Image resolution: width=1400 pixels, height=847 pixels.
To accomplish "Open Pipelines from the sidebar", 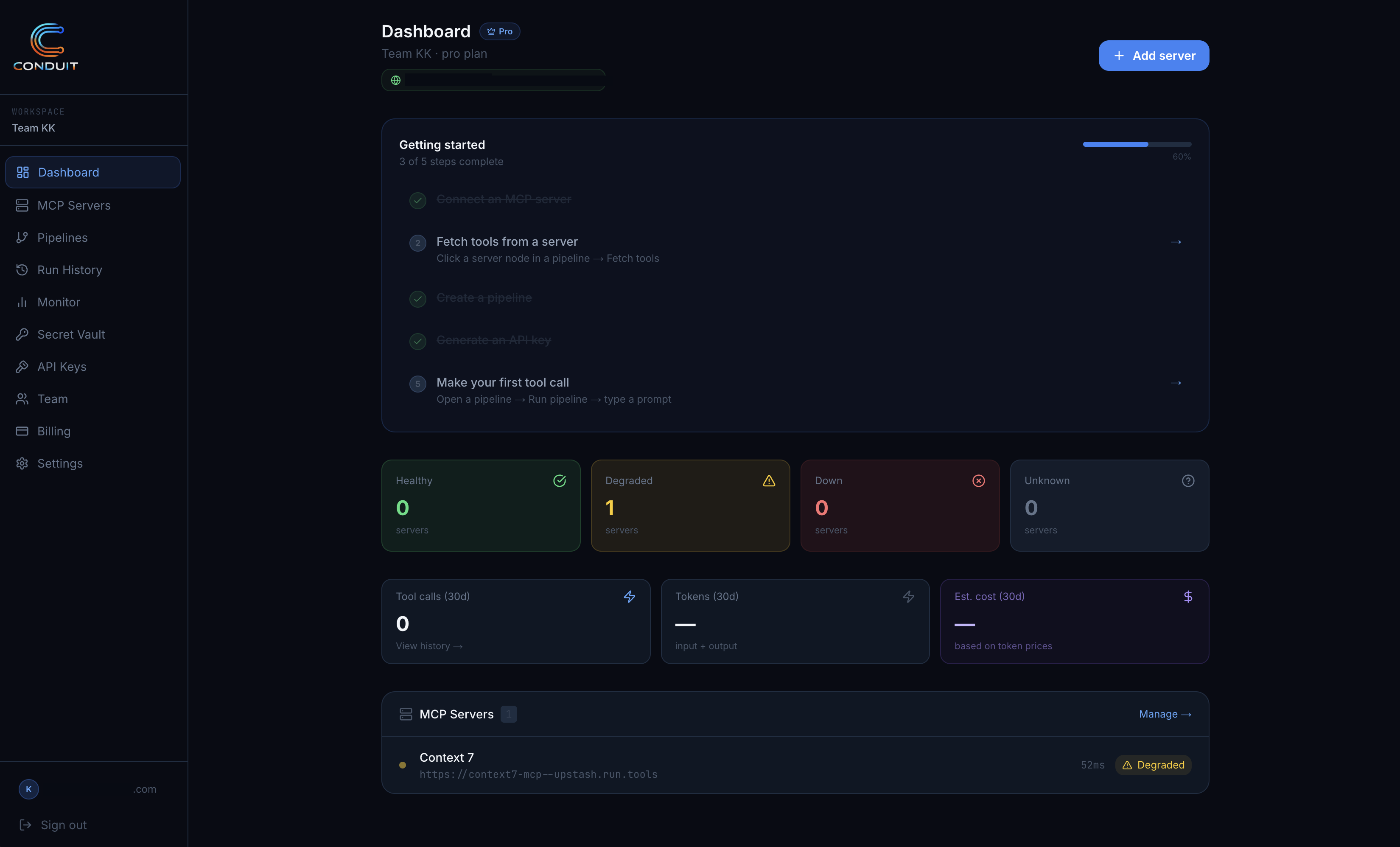I will 62,238.
